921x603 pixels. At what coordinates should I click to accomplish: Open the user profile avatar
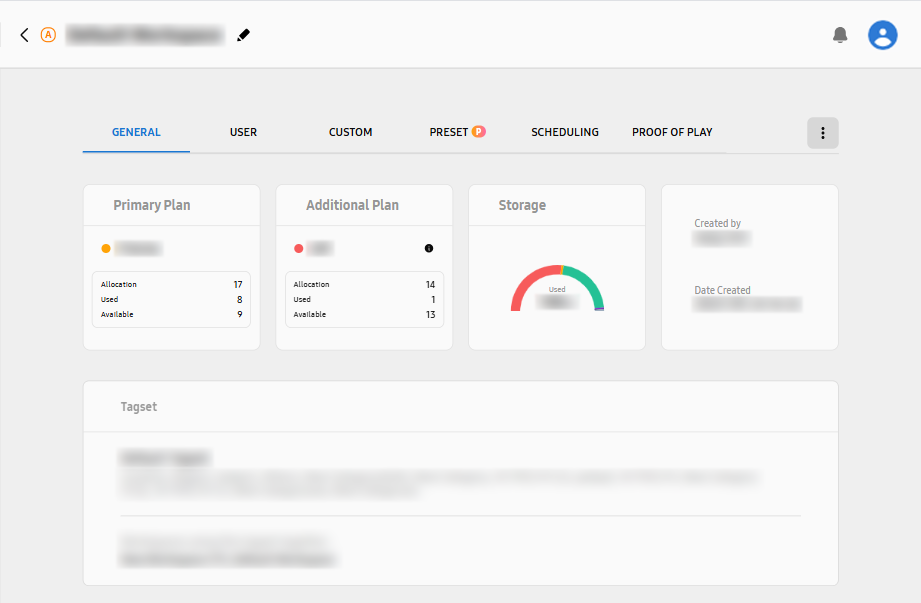pos(882,35)
